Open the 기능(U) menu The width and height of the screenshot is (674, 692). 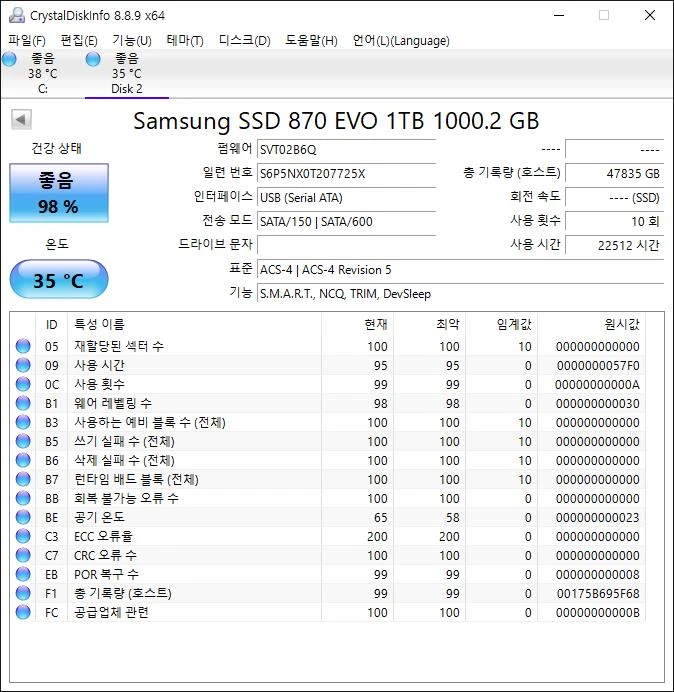point(132,41)
